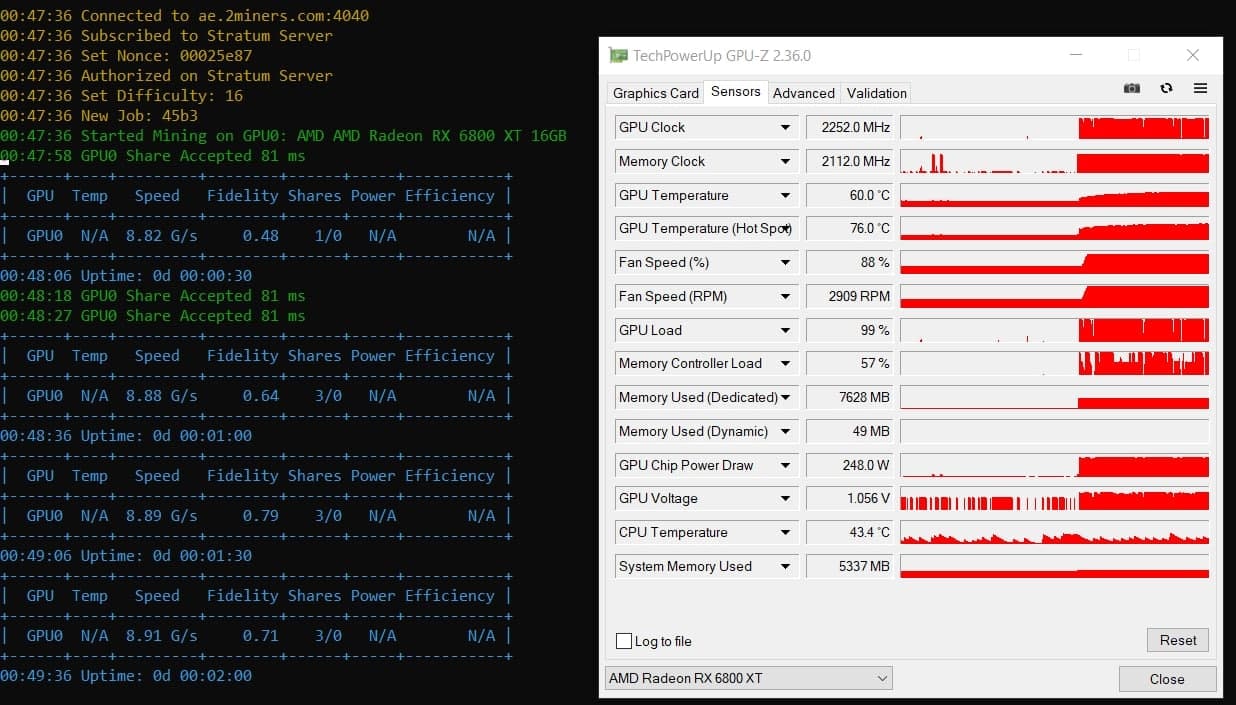Click the terminal speed value 8.82 G/s
The height and width of the screenshot is (705, 1236).
click(x=161, y=235)
